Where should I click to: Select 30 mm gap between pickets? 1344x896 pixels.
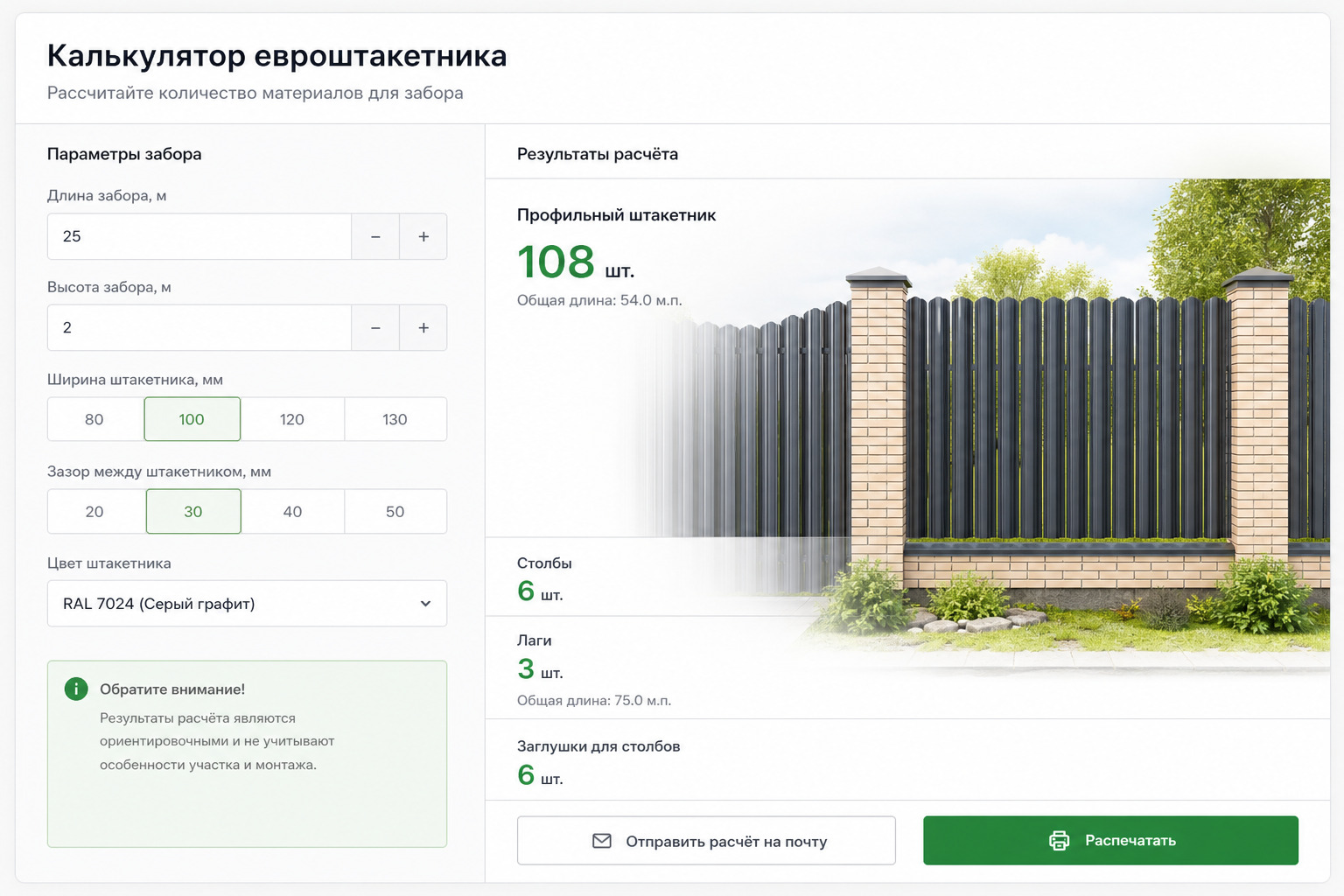(x=193, y=511)
